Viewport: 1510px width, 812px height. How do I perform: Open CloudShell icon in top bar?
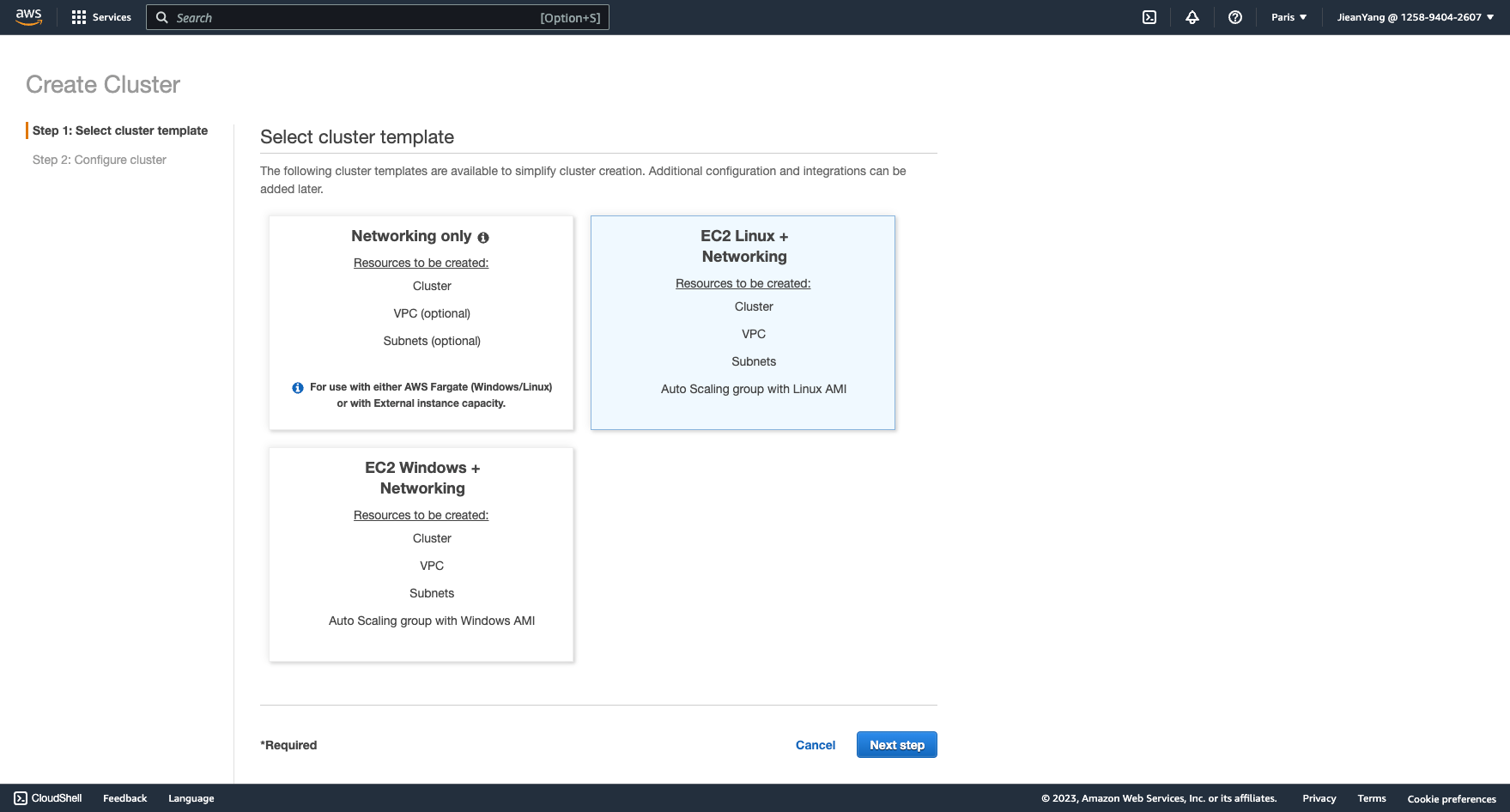(x=1149, y=17)
